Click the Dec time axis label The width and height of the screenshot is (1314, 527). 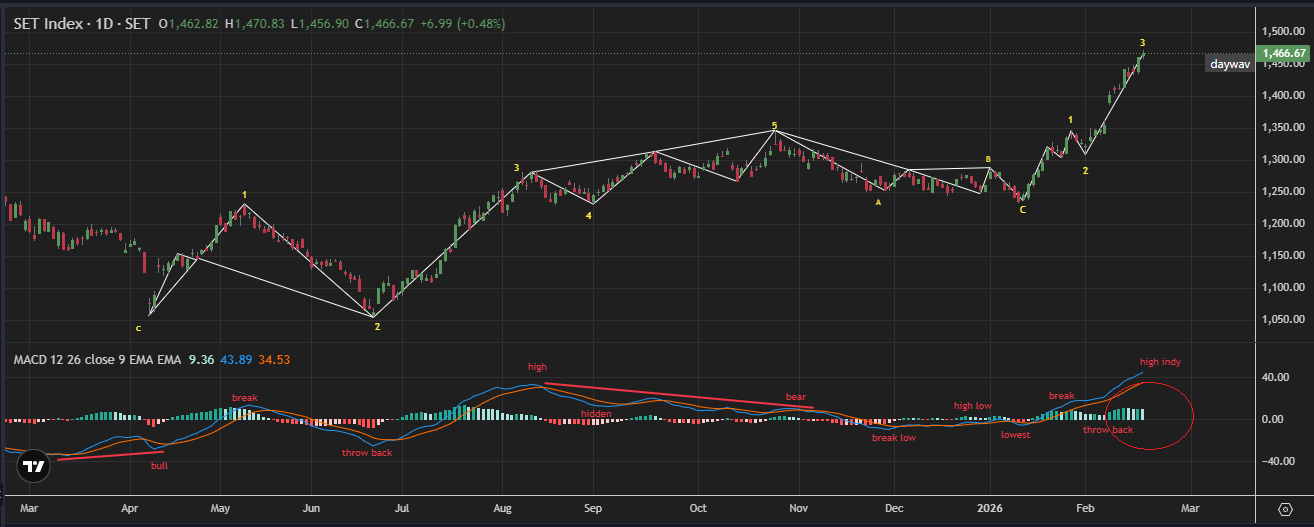[895, 509]
